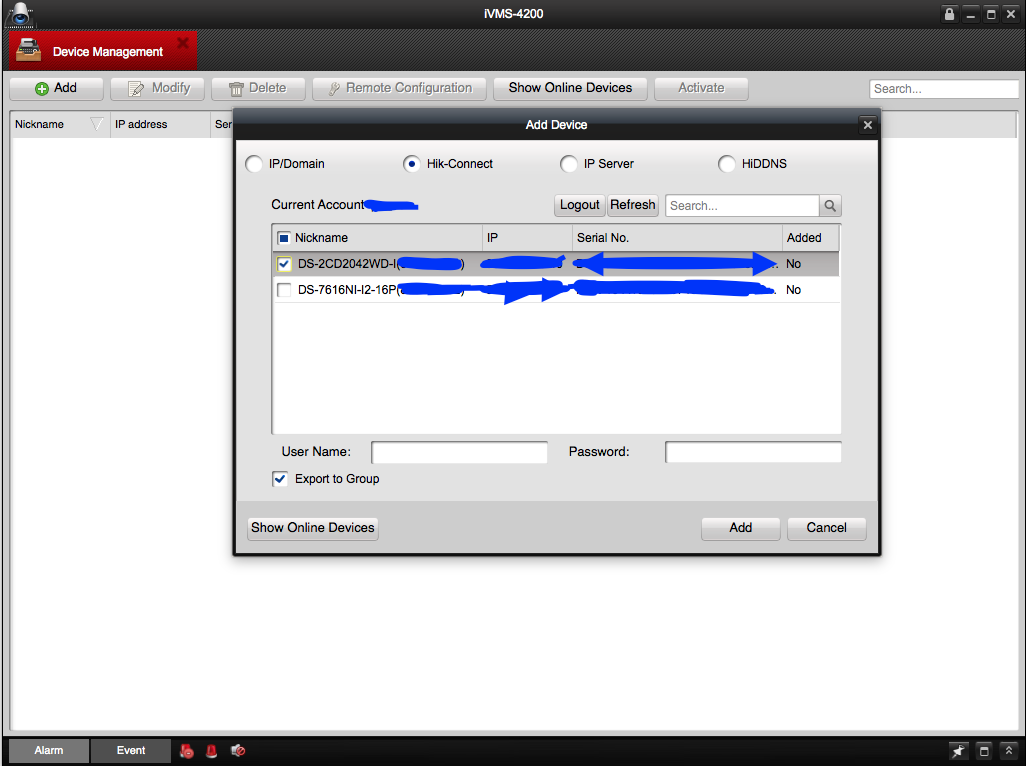Click Logout for current account
Screen dimensions: 1026x766
(579, 205)
